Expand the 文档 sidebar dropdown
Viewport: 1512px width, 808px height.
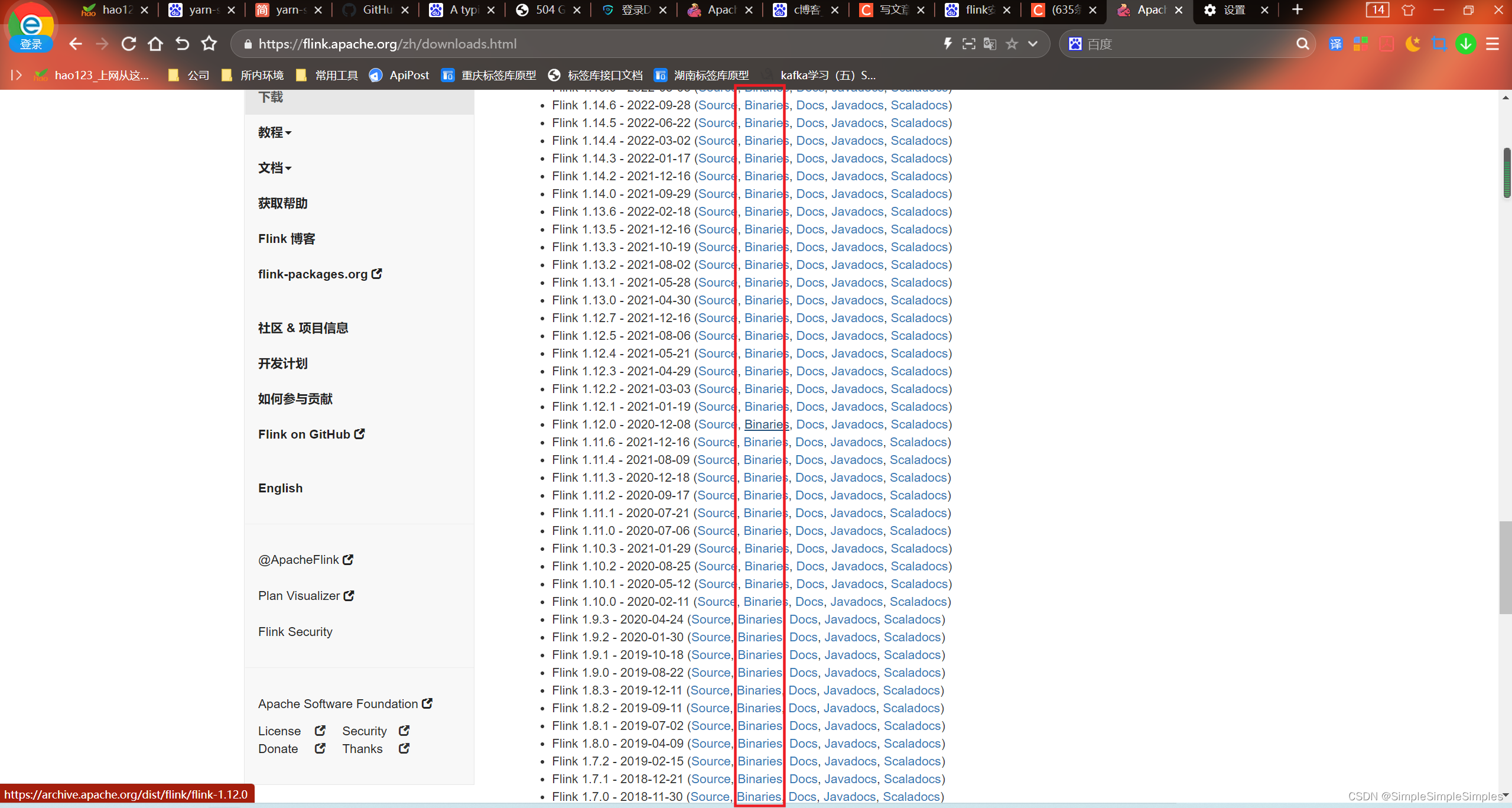275,168
